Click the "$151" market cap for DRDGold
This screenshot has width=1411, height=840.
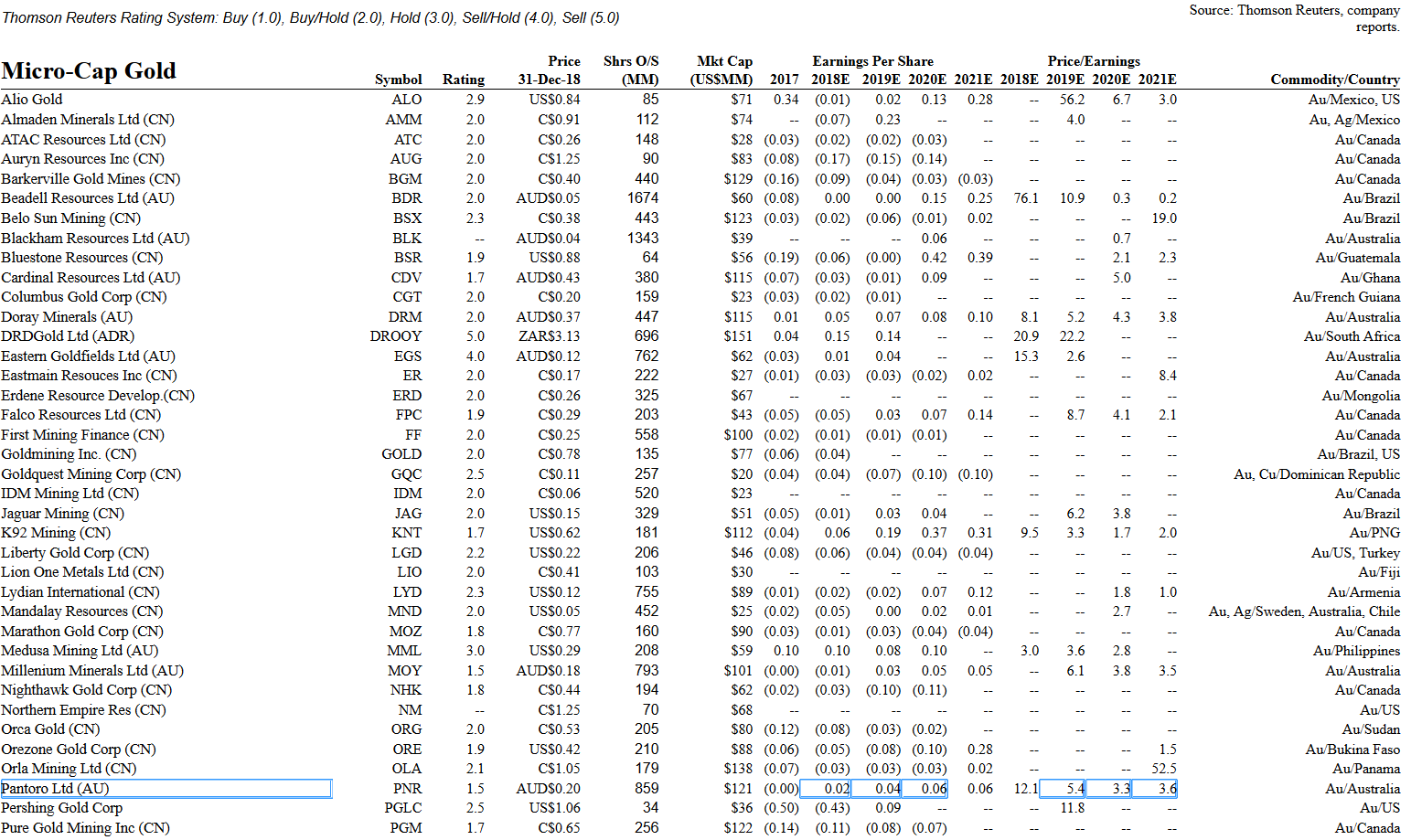click(x=738, y=336)
